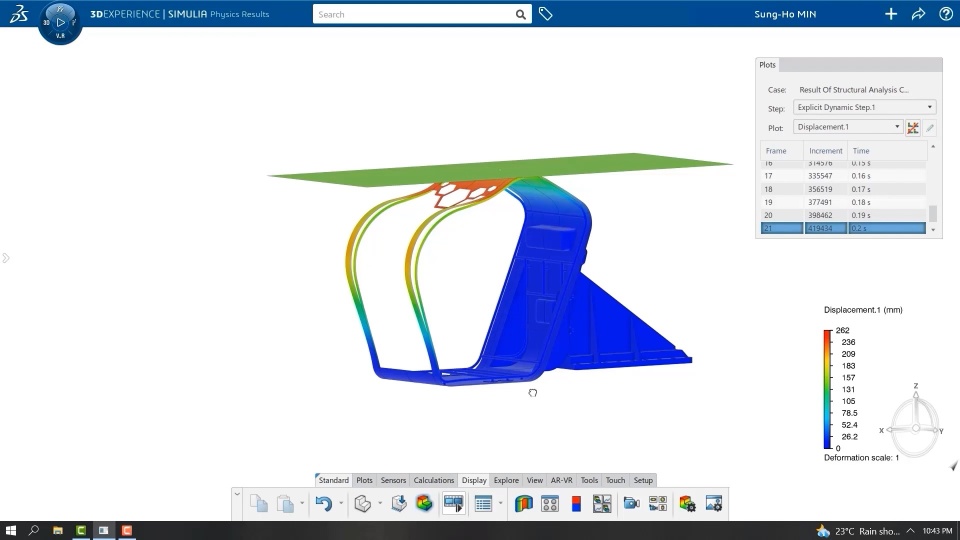Open the AR-VR tab

561,480
